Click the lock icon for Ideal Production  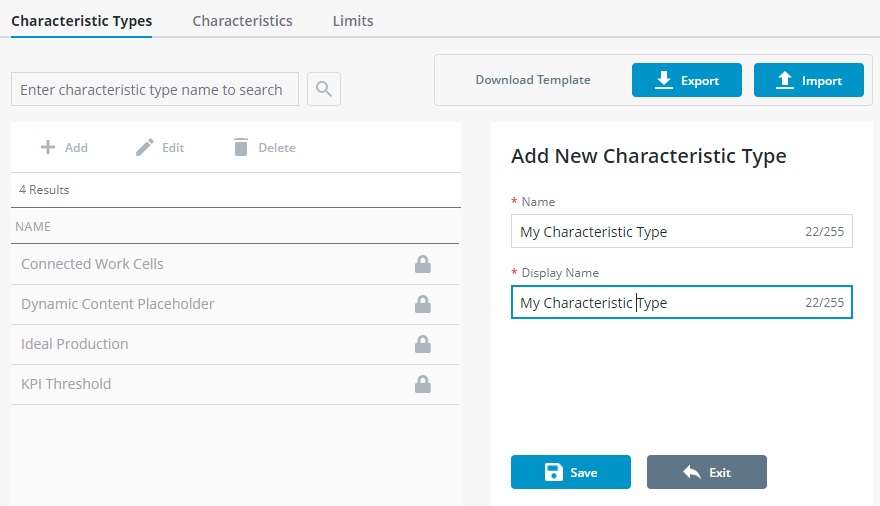pyautogui.click(x=423, y=344)
